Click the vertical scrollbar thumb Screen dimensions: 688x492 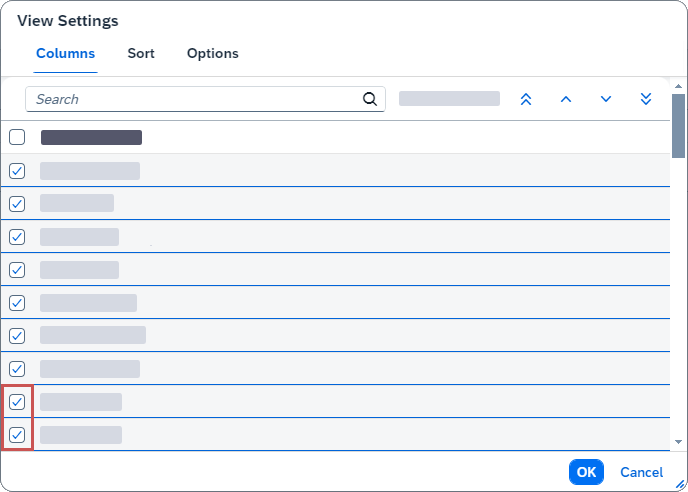[x=678, y=126]
